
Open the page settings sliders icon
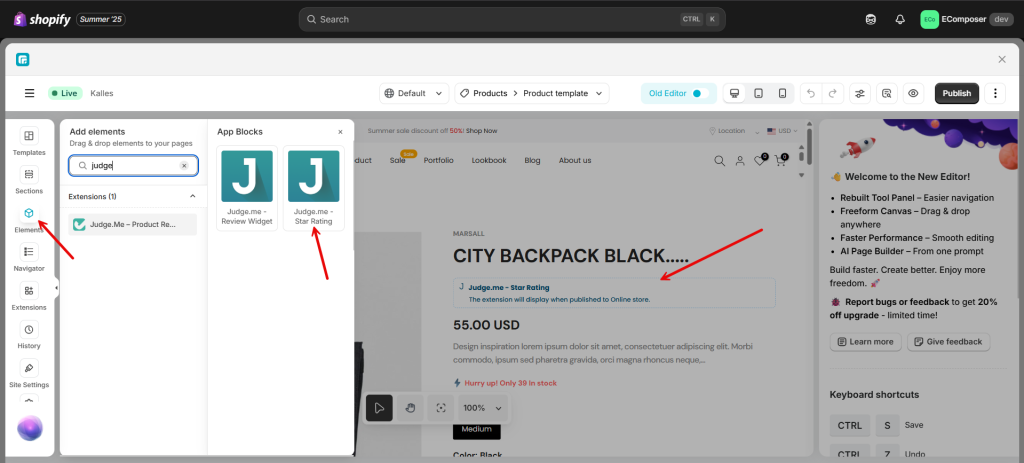pos(860,93)
